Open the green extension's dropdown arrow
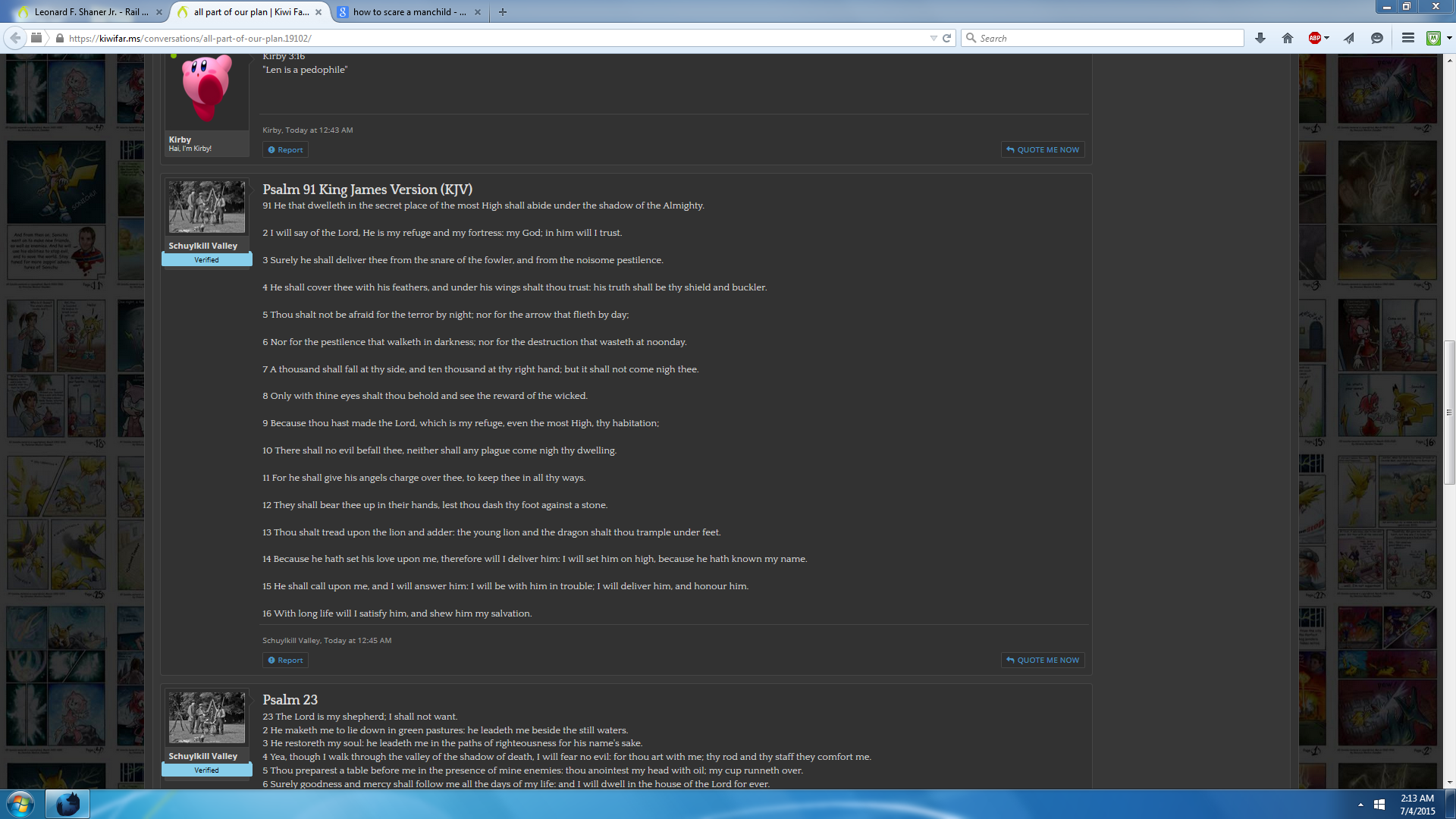The image size is (1456, 819). coord(1449,38)
